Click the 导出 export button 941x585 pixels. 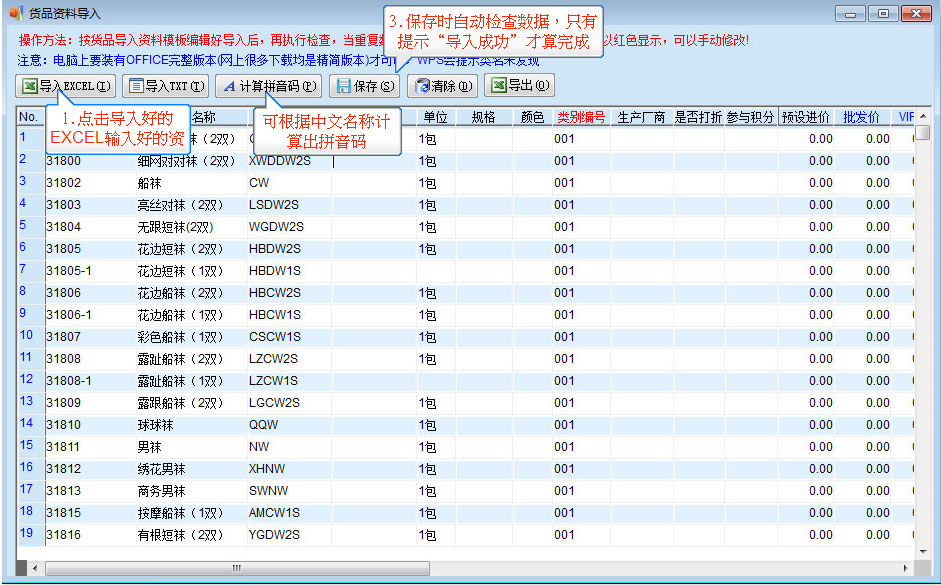(x=518, y=86)
